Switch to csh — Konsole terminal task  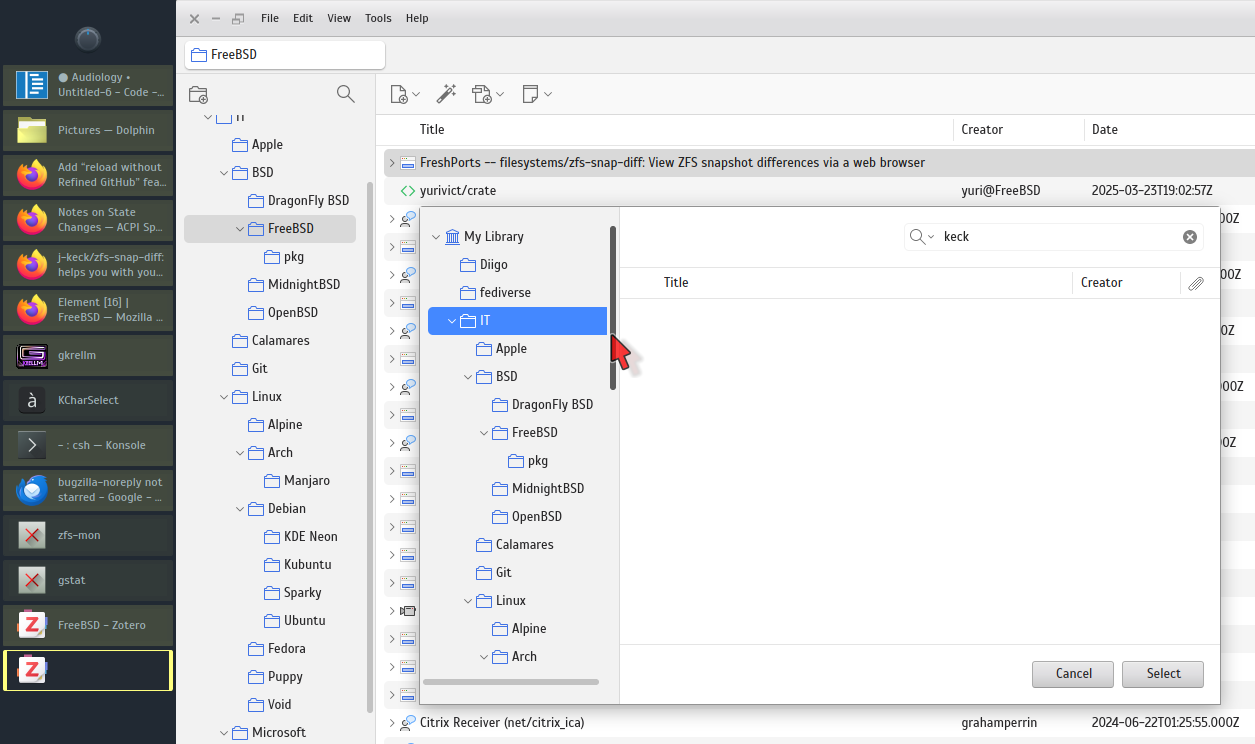[x=88, y=445]
